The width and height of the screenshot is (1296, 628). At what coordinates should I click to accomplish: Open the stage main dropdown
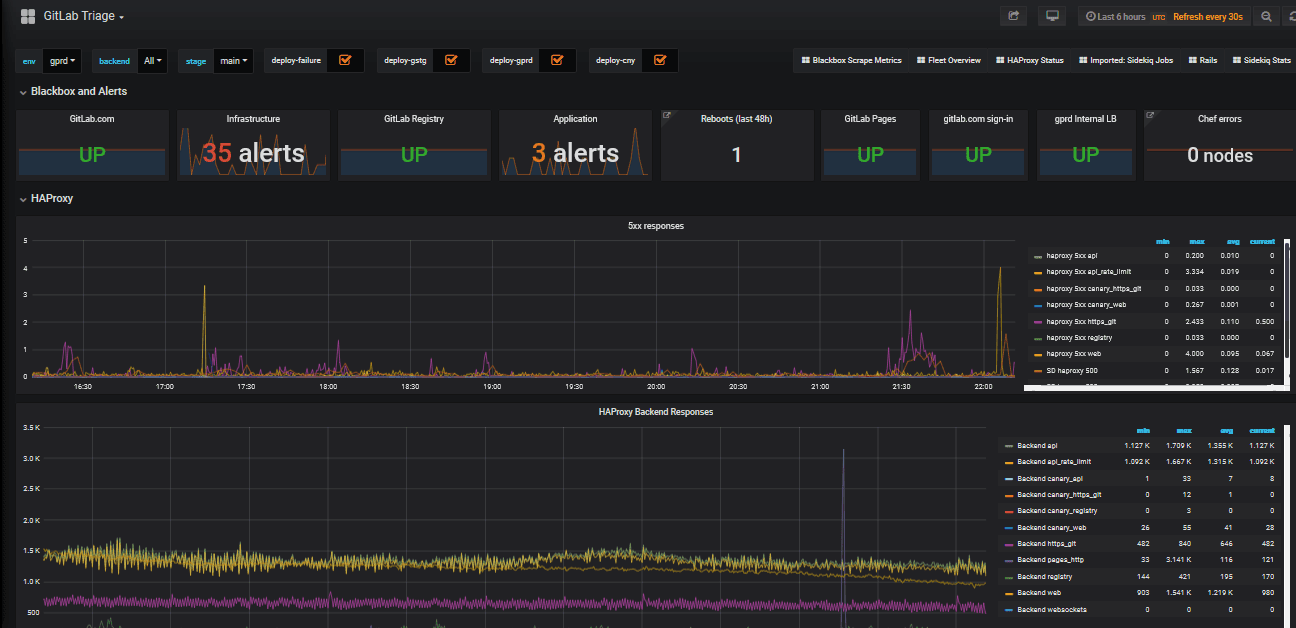(x=232, y=60)
